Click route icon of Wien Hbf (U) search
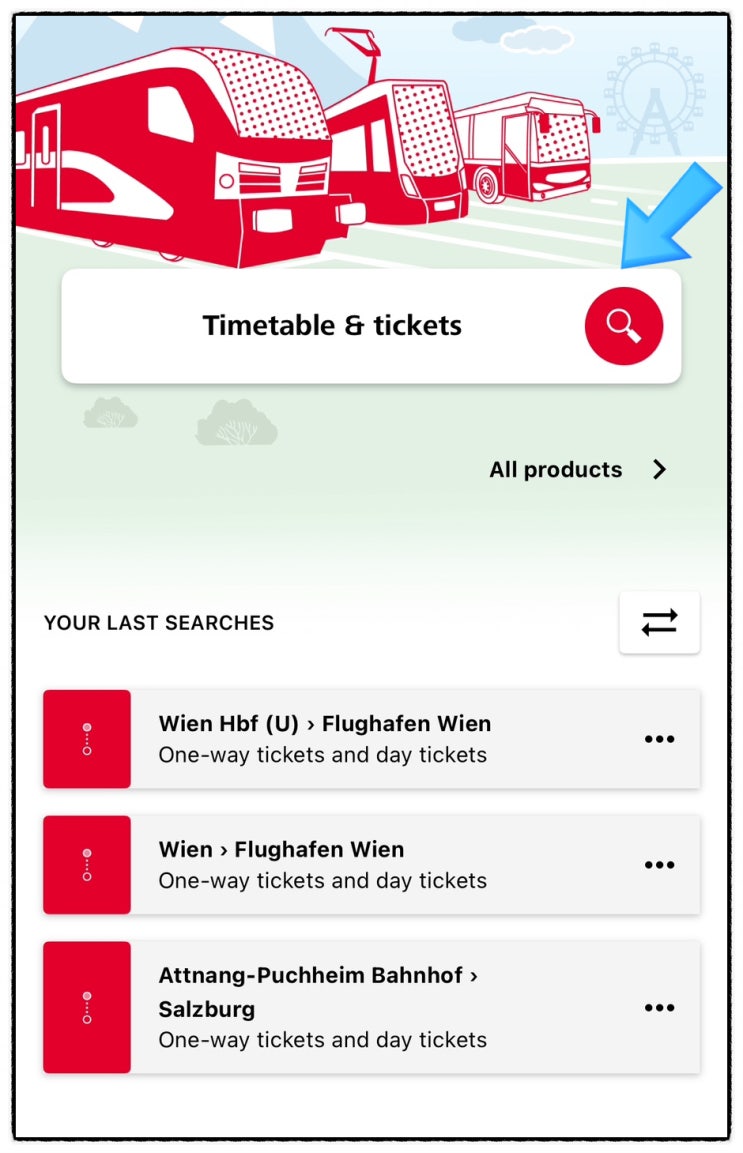Screen dimensions: 743x1153 click(x=87, y=739)
